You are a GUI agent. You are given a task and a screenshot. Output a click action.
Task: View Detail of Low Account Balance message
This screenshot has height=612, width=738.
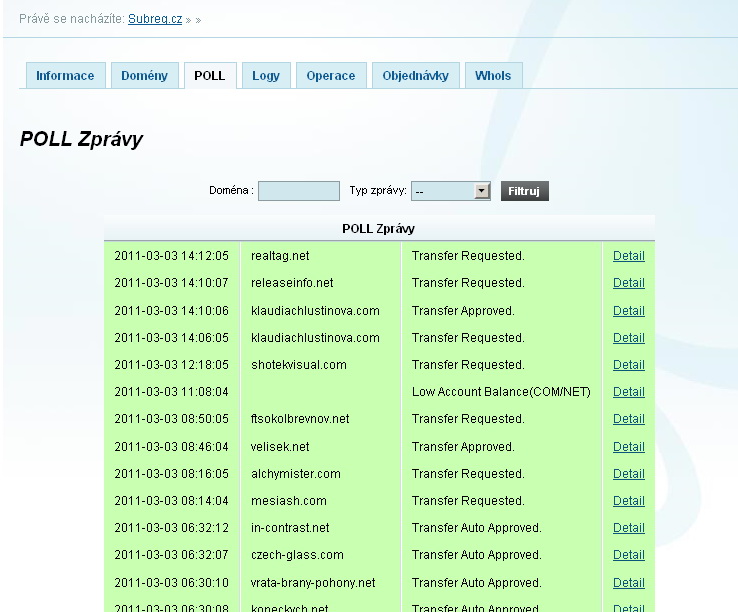pyautogui.click(x=628, y=392)
